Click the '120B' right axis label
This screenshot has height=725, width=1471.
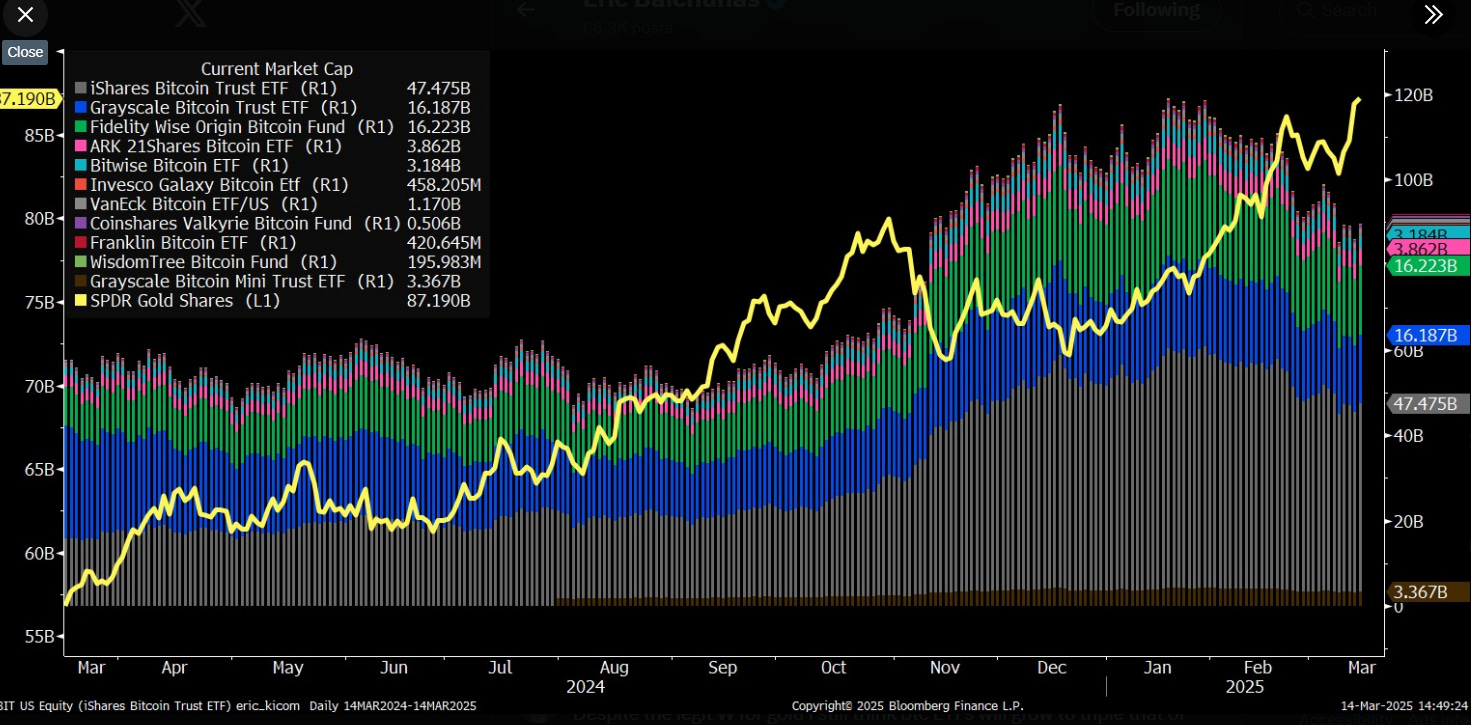[1416, 95]
